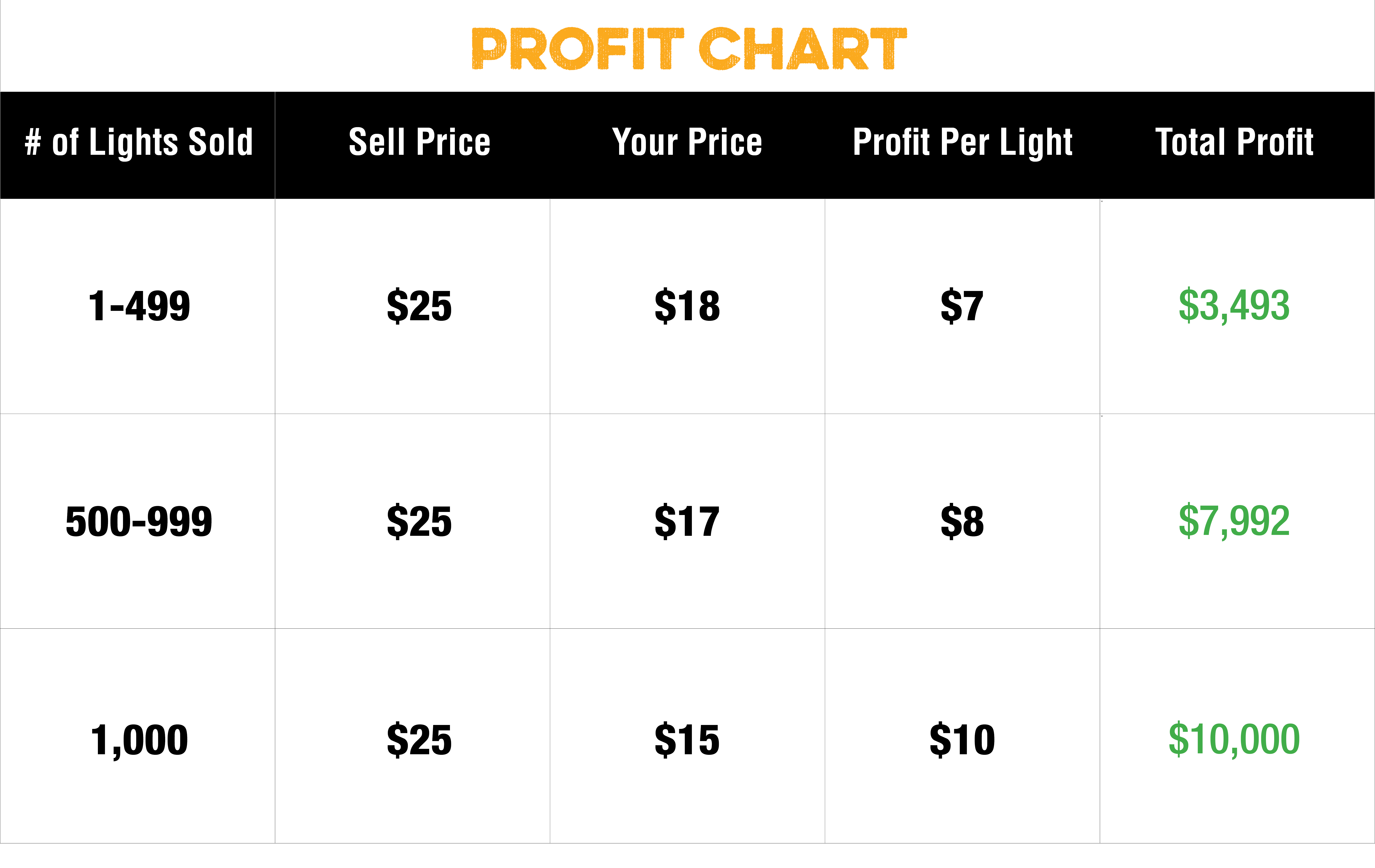
Task: Select the 1,000 lights row label
Action: point(139,740)
